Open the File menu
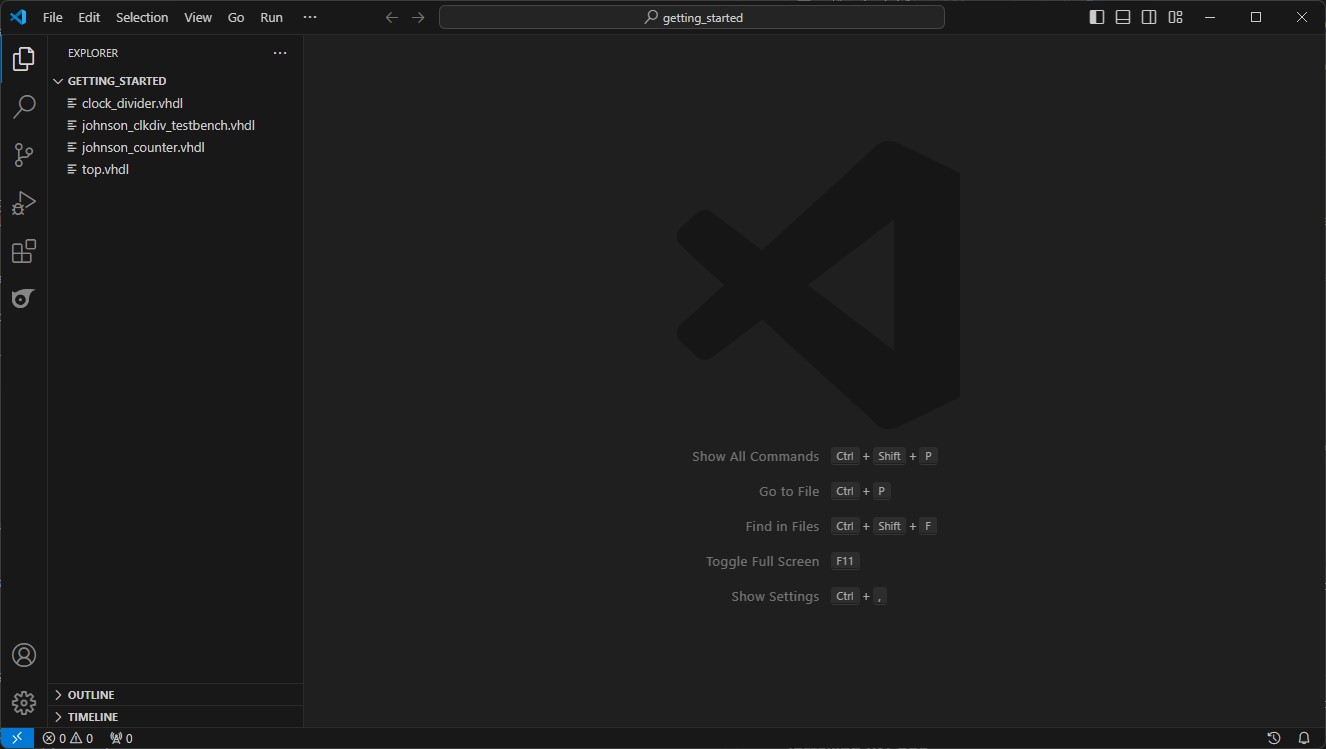 [x=53, y=17]
